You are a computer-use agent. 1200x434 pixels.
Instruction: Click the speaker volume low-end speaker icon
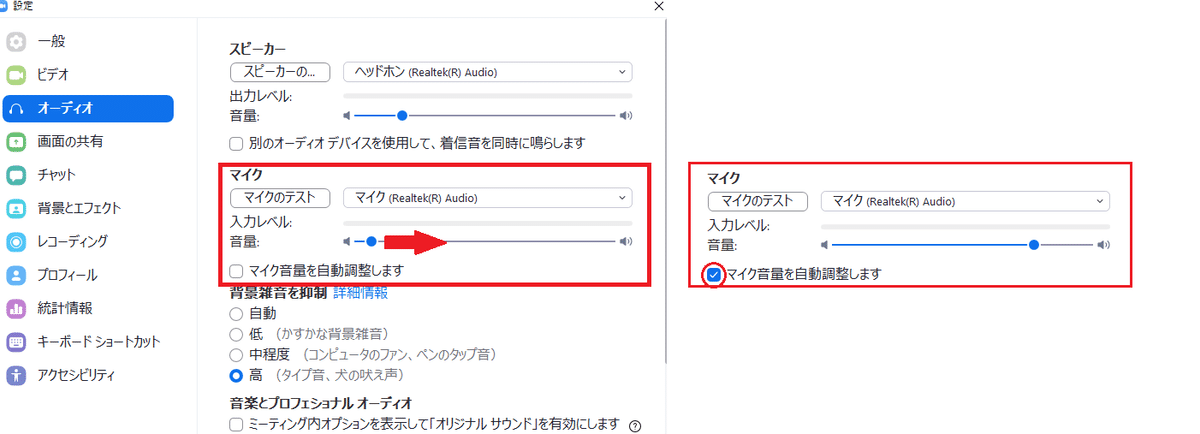pos(347,115)
